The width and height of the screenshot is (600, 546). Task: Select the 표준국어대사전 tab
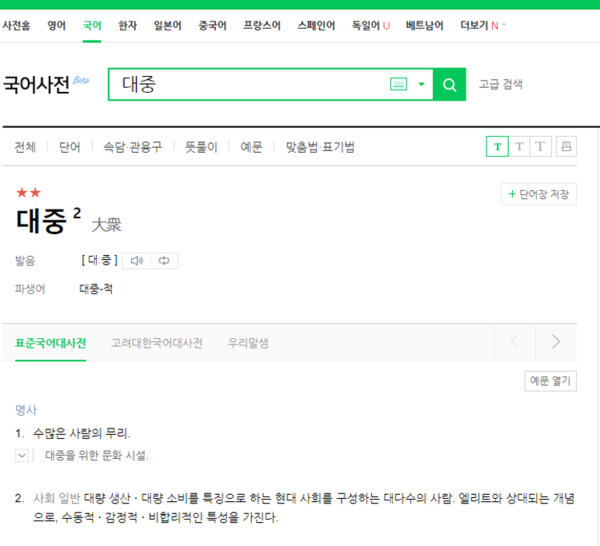[x=51, y=343]
